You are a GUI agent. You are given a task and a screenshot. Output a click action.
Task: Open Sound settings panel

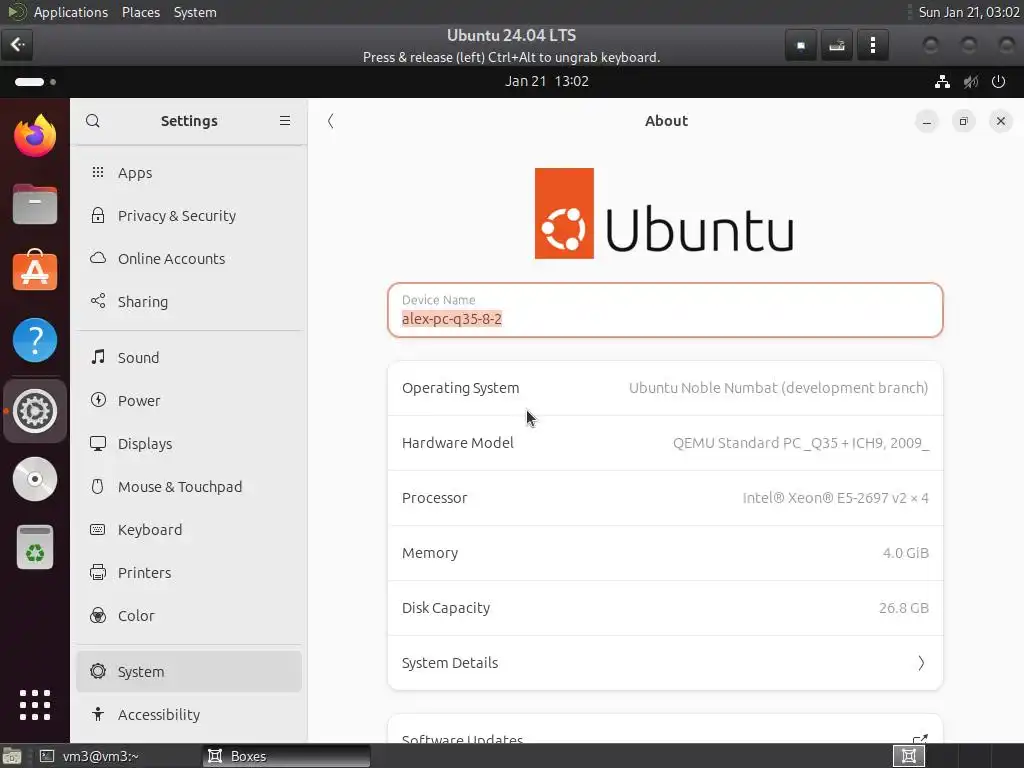189,358
